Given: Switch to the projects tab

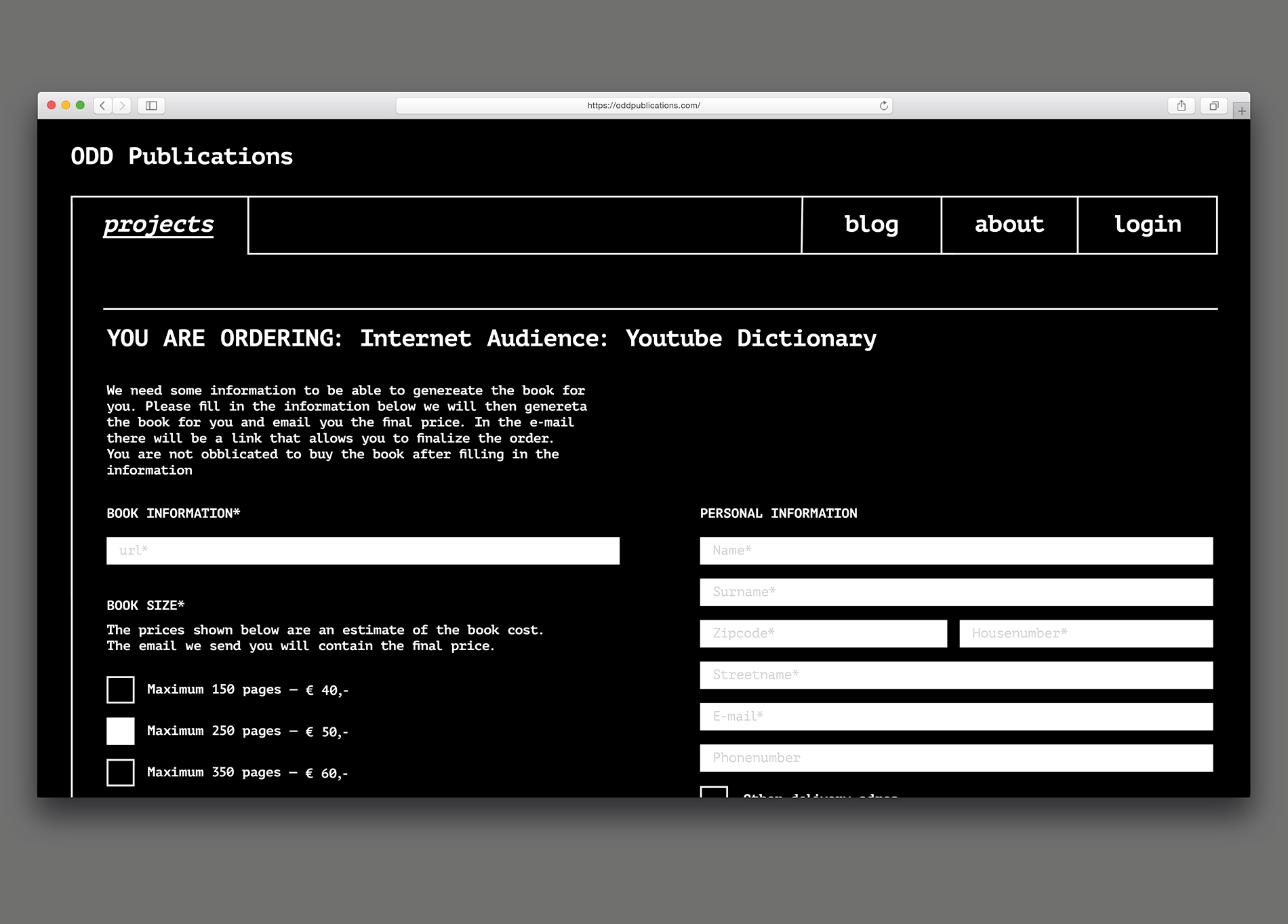Looking at the screenshot, I should tap(159, 224).
